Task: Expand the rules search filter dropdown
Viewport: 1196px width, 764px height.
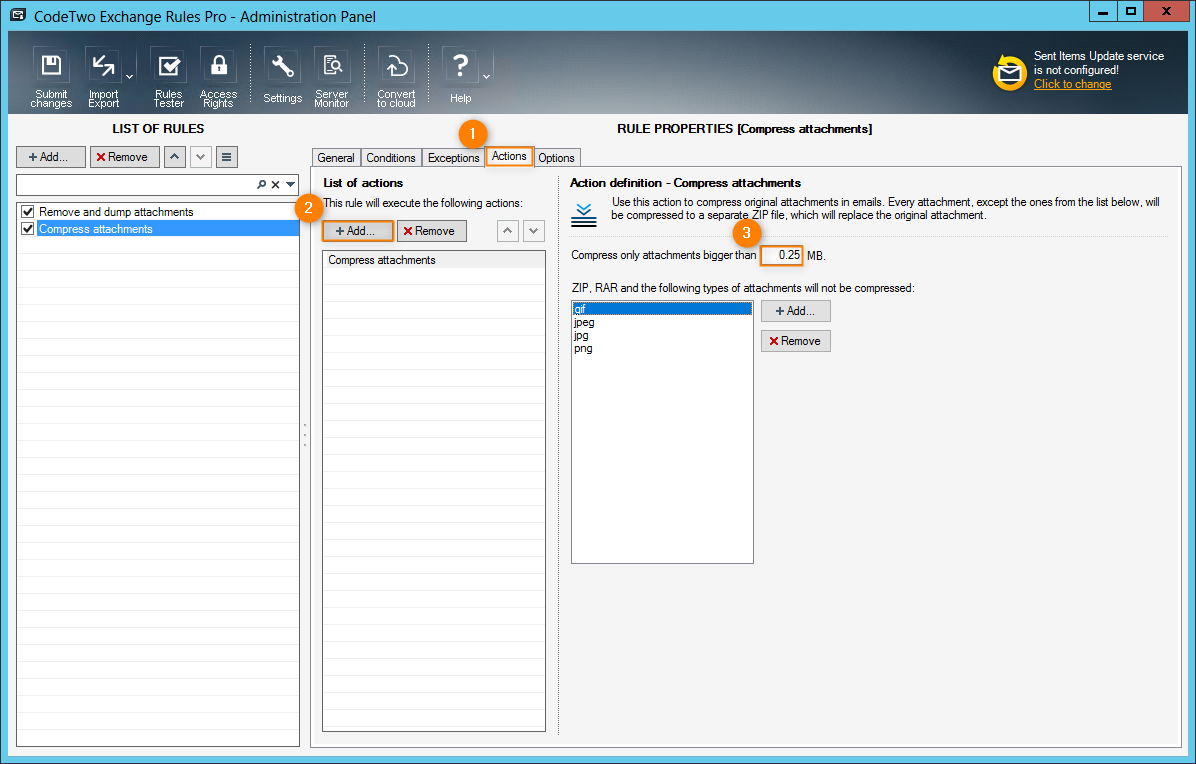Action: pos(291,185)
